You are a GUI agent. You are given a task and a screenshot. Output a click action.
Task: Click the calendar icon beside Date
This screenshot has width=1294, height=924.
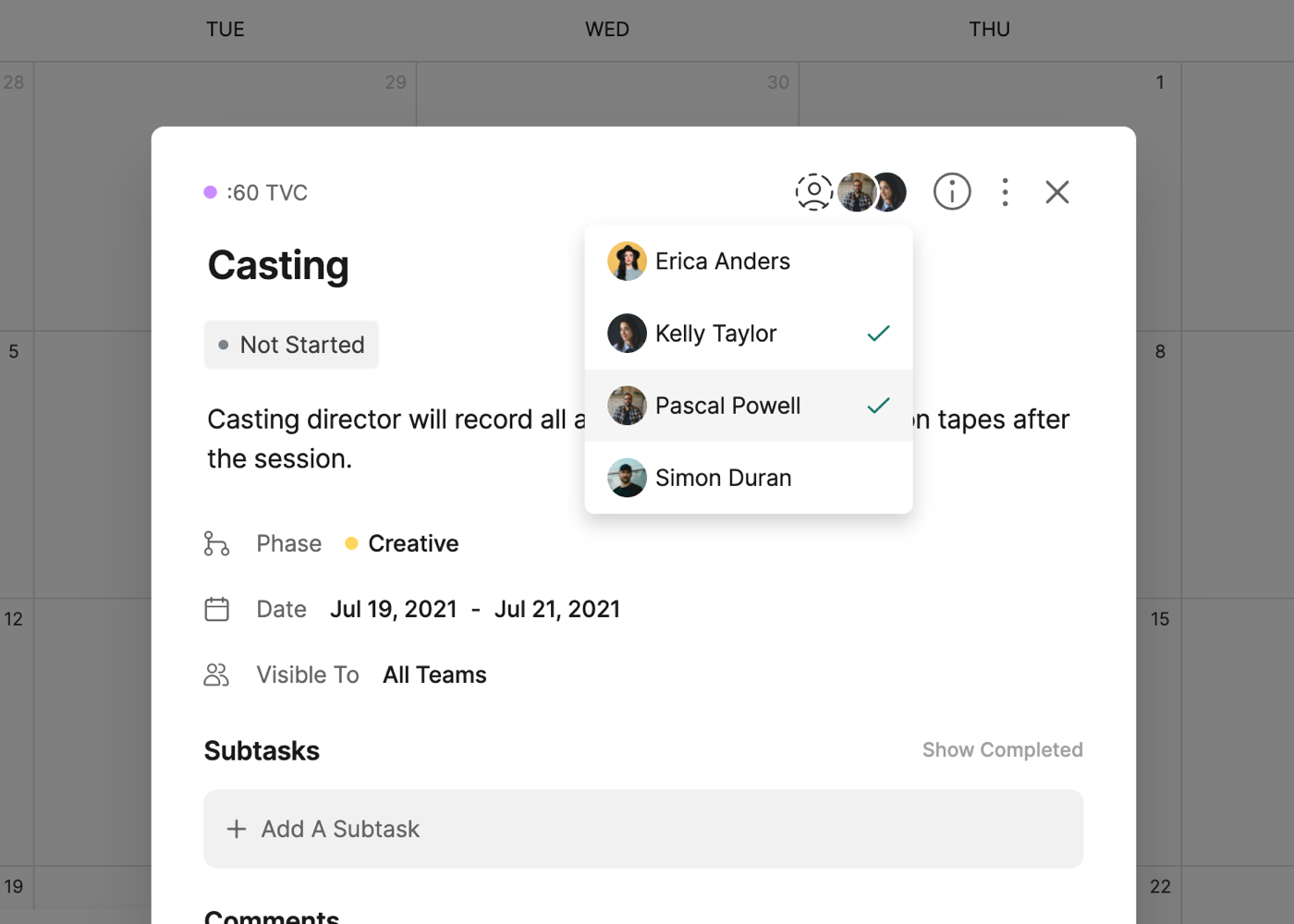(216, 610)
